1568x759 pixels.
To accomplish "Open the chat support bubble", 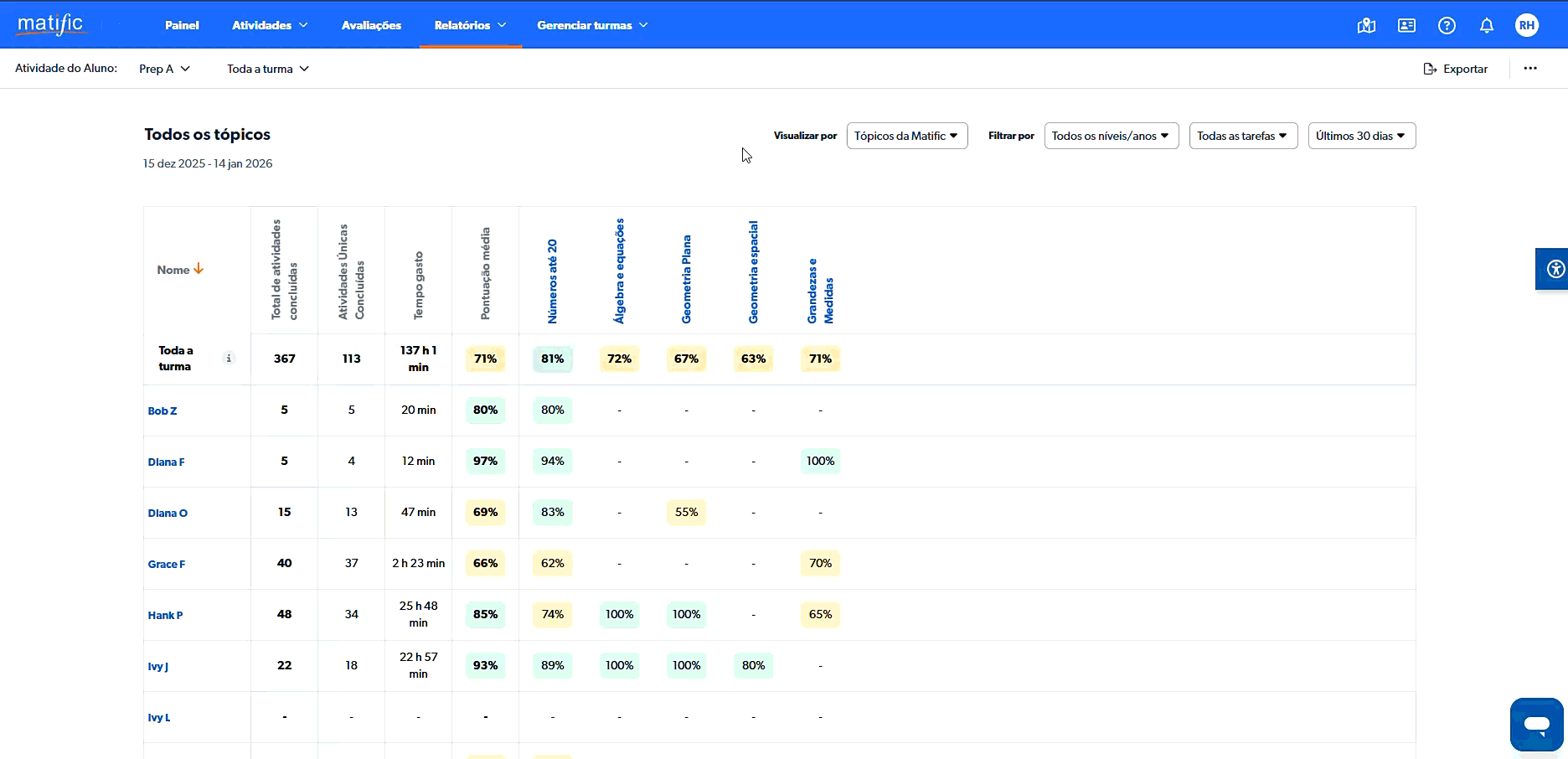I will click(x=1536, y=725).
